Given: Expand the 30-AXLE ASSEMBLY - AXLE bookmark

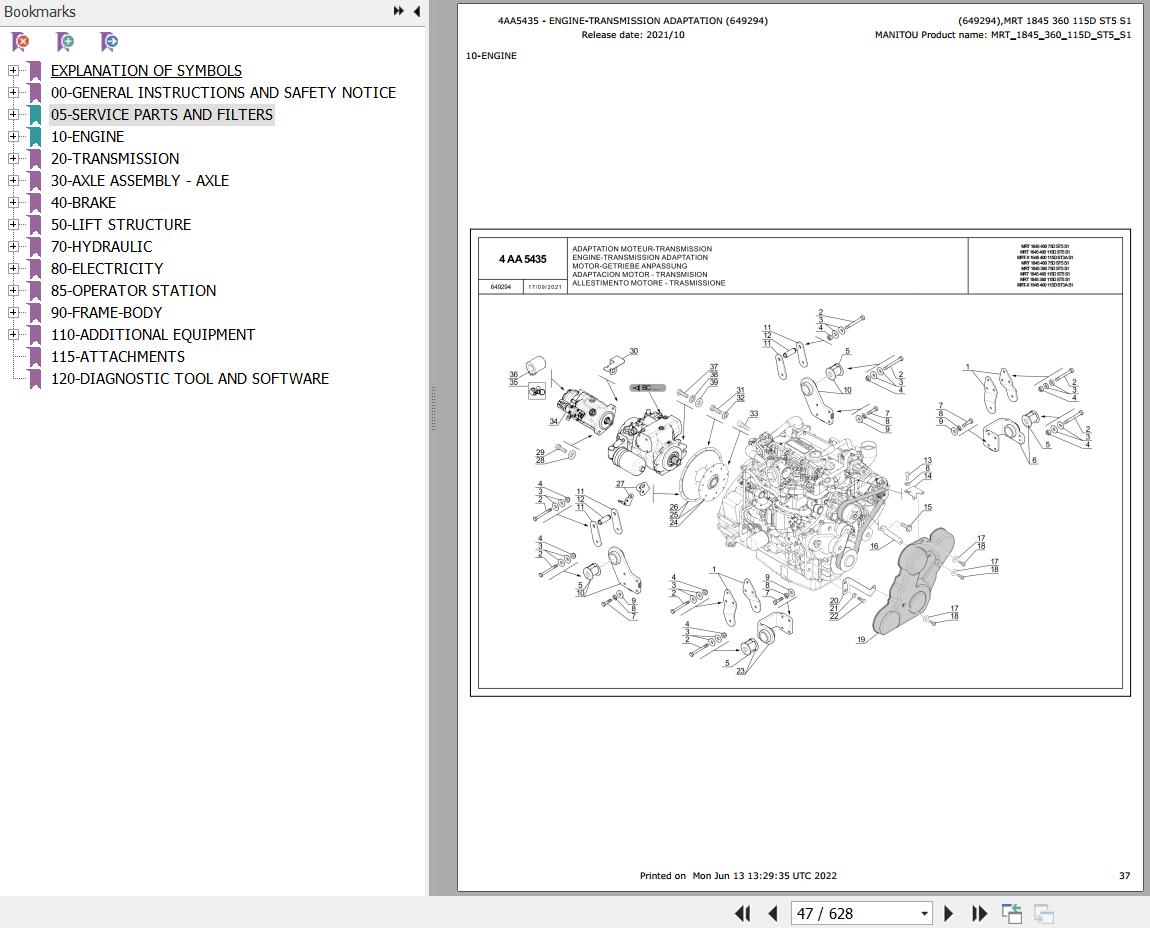Looking at the screenshot, I should click(x=12, y=180).
